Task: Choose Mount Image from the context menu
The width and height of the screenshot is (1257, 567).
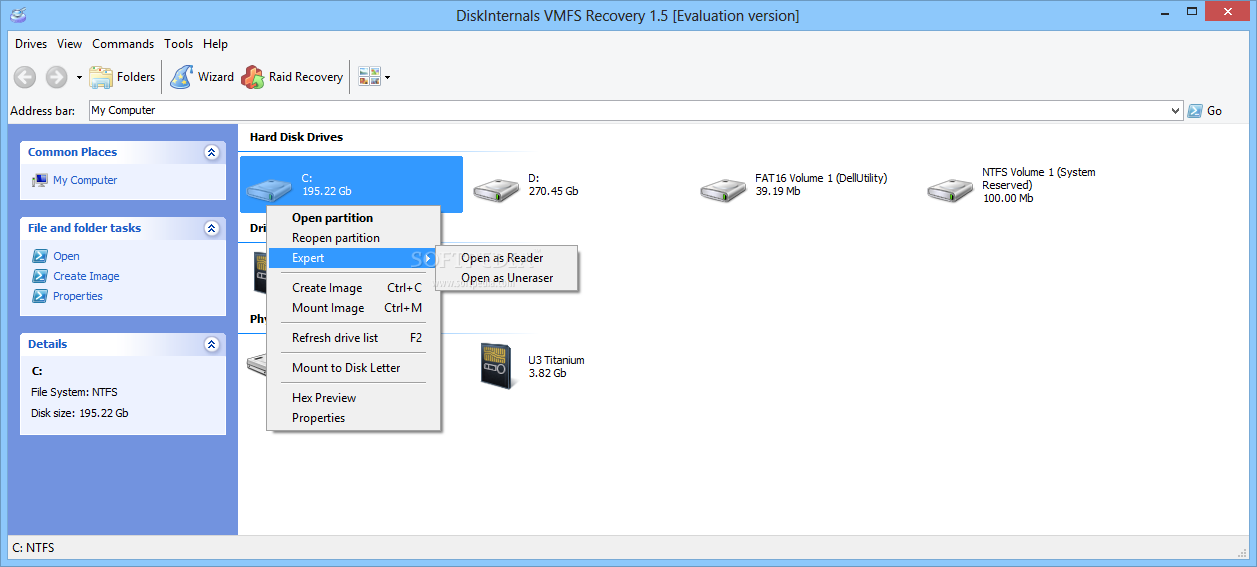Action: pyautogui.click(x=354, y=308)
